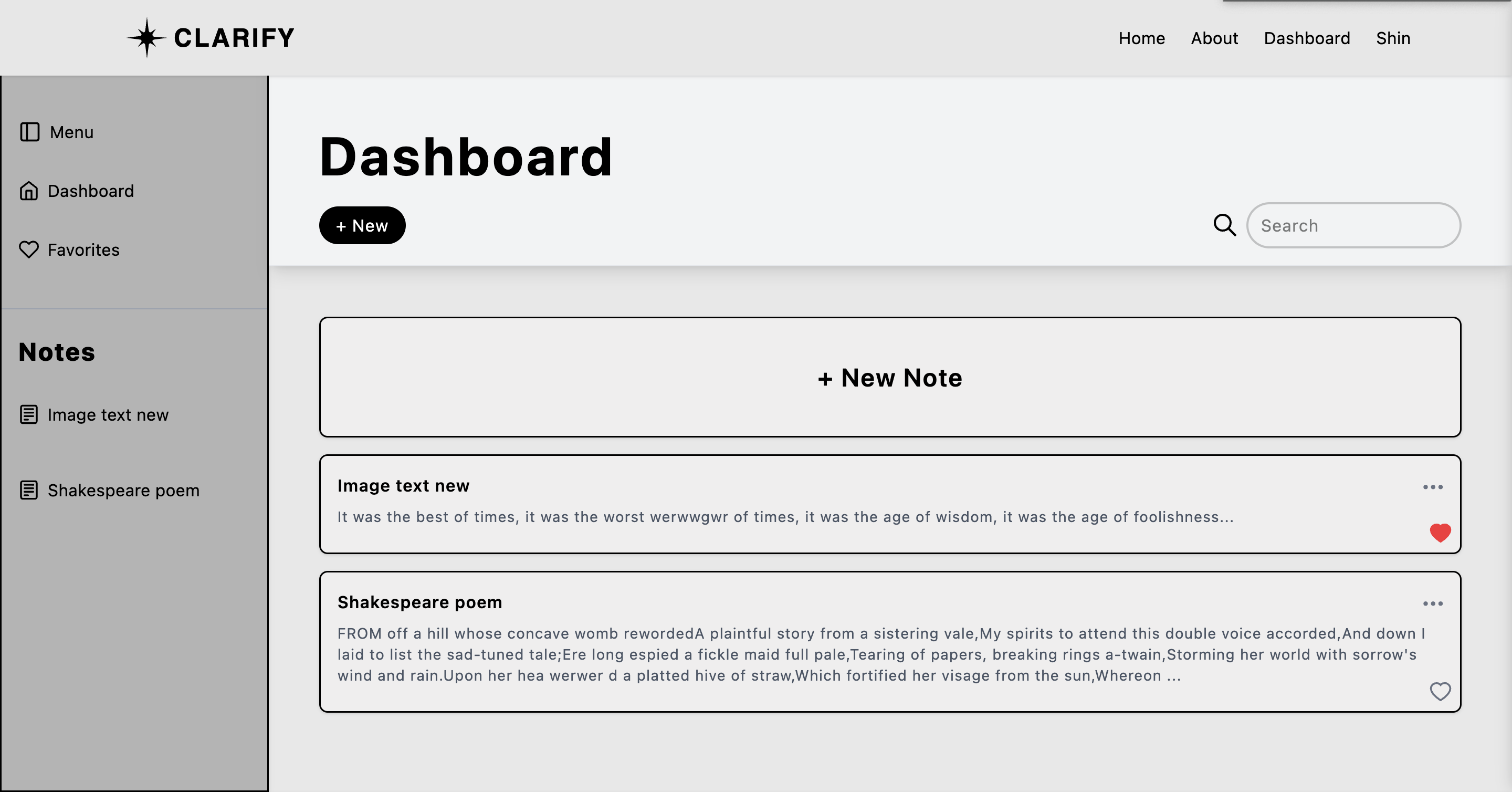The width and height of the screenshot is (1512, 792).
Task: Go to Home in top navigation
Action: [x=1141, y=38]
